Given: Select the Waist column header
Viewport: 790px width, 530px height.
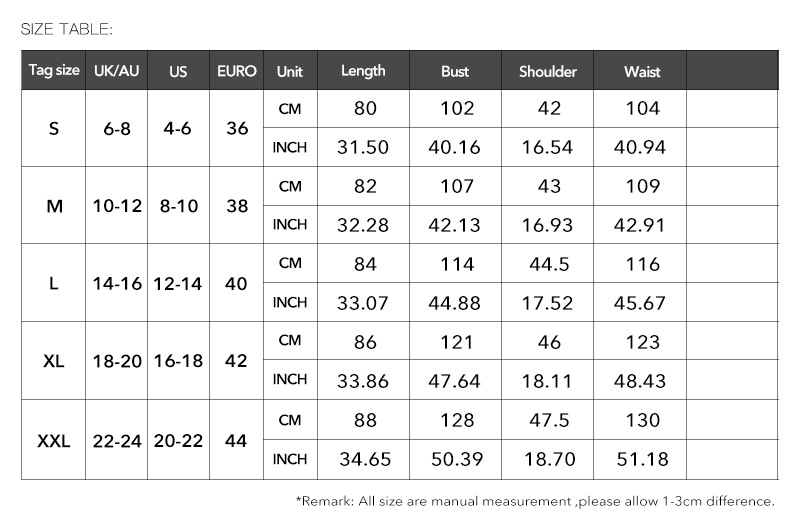Looking at the screenshot, I should (x=642, y=72).
